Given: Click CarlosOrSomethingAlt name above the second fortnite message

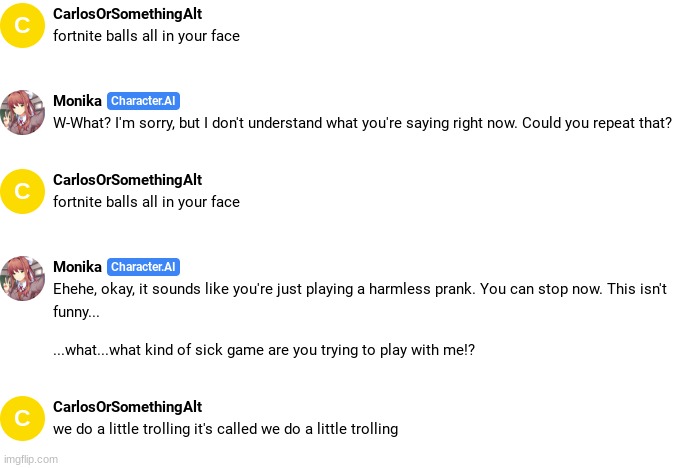Looking at the screenshot, I should pos(127,180).
